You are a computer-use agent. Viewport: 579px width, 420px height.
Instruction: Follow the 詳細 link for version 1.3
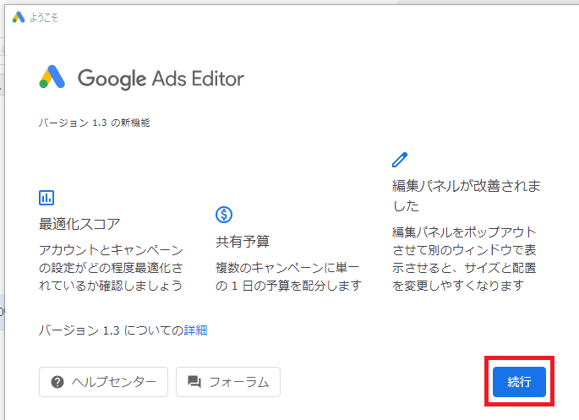196,330
